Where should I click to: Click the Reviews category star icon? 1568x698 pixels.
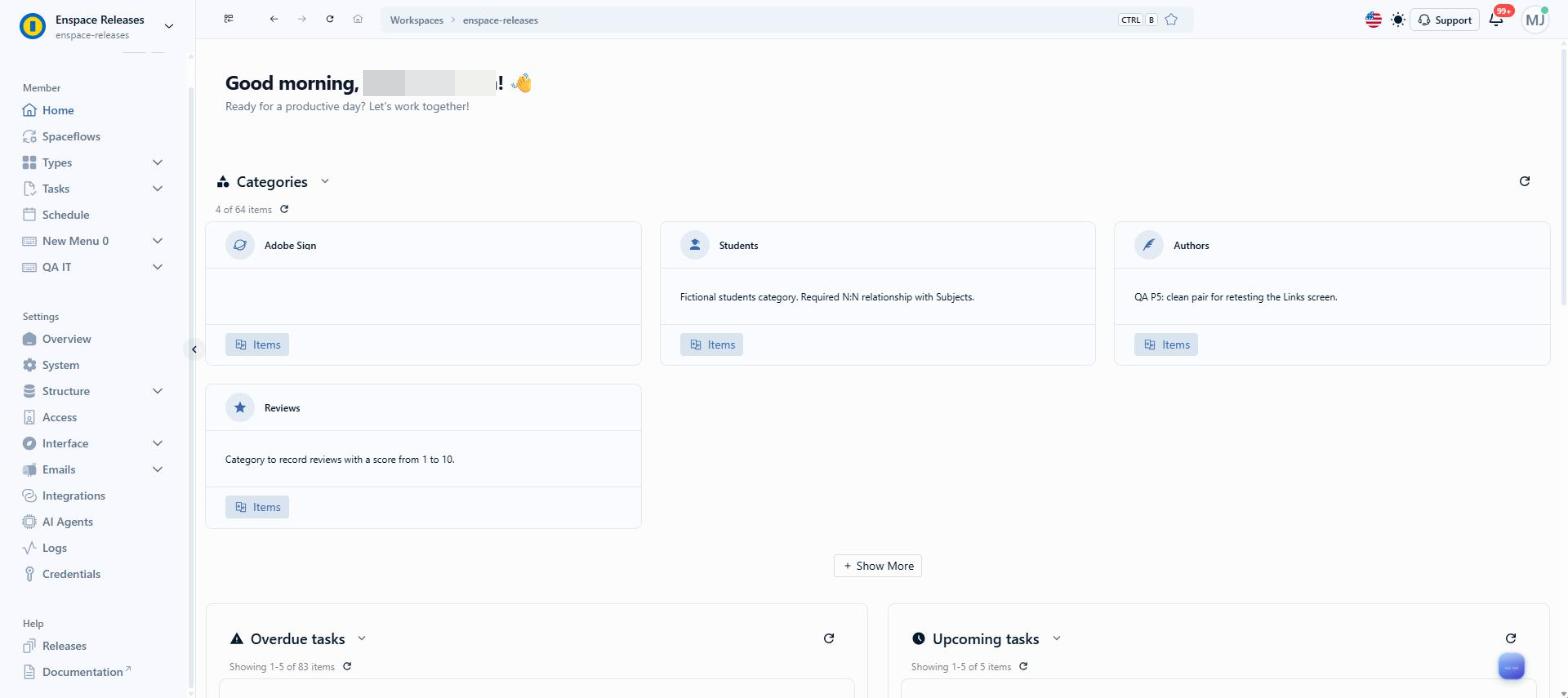[x=240, y=408]
